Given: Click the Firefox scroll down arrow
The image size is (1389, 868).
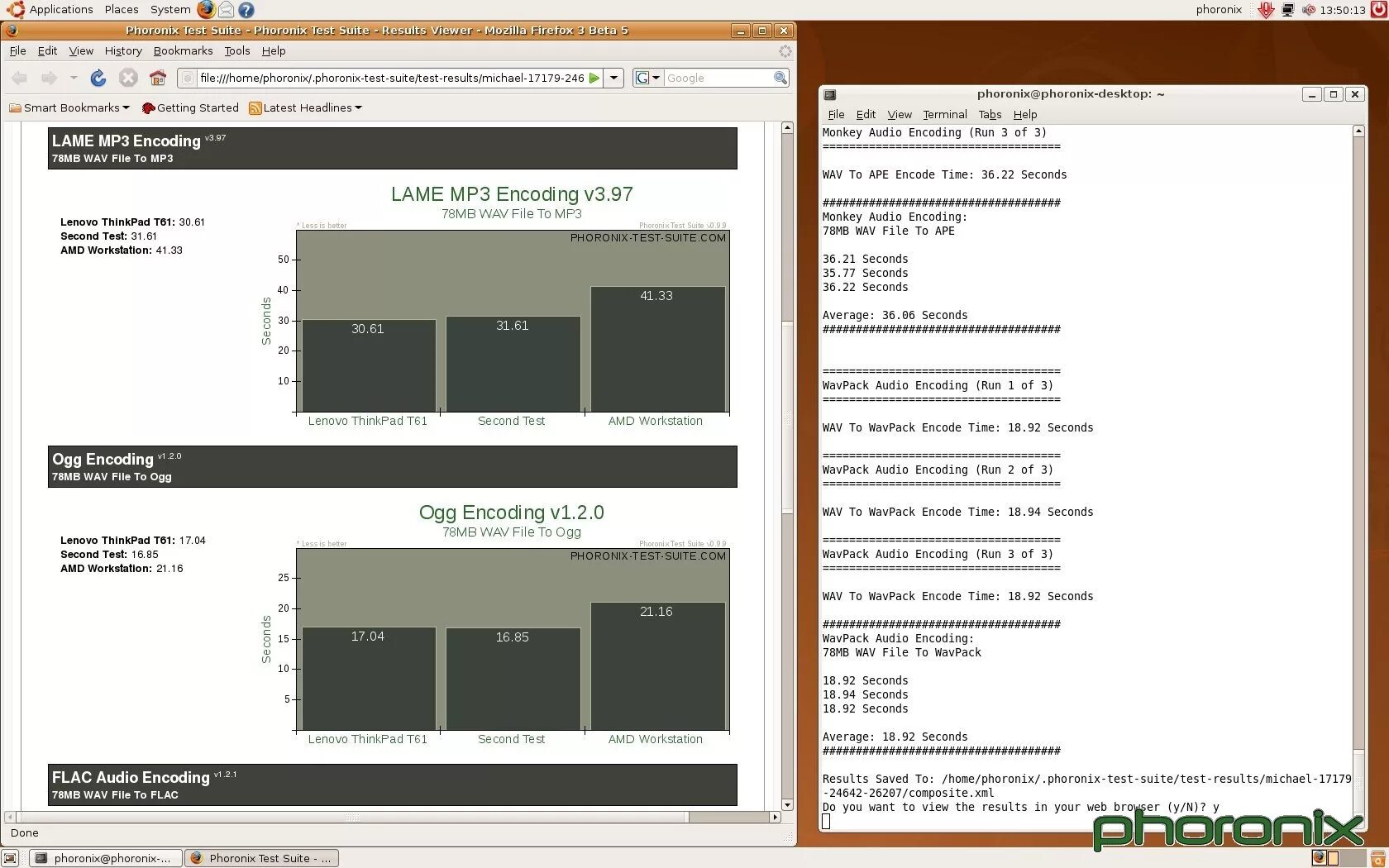Looking at the screenshot, I should pyautogui.click(x=787, y=804).
